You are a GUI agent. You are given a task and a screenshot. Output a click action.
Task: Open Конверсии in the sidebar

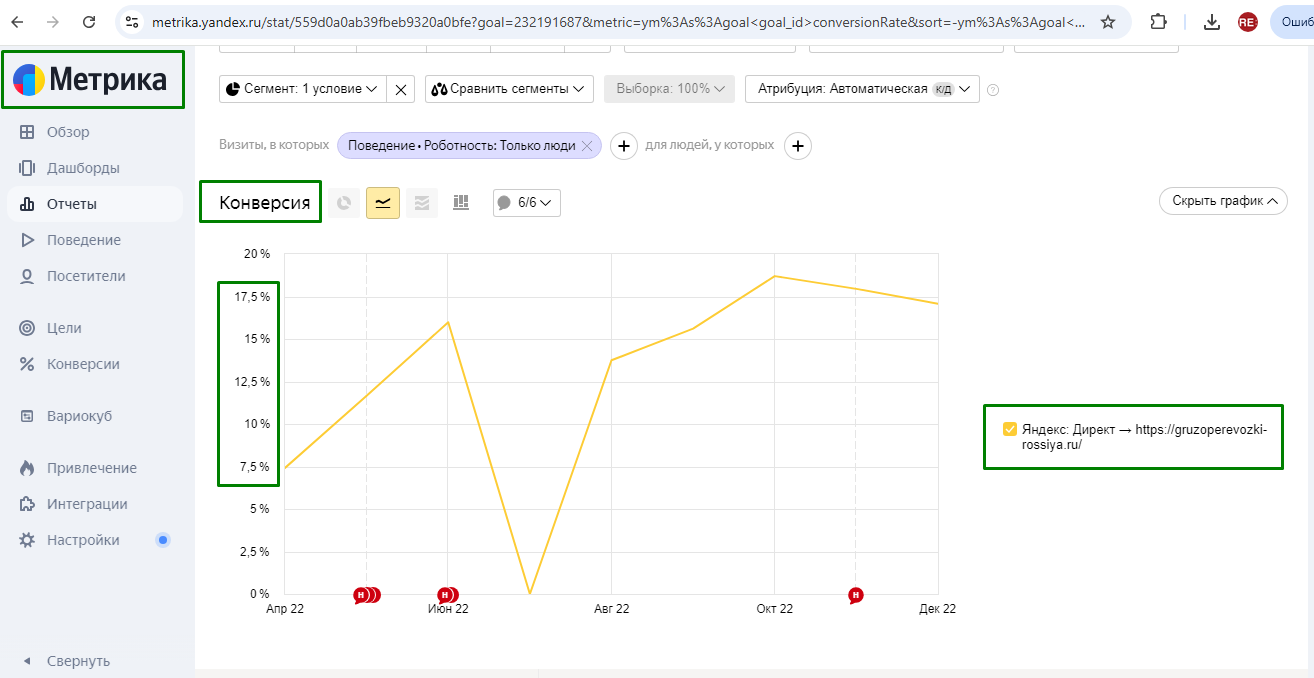83,364
